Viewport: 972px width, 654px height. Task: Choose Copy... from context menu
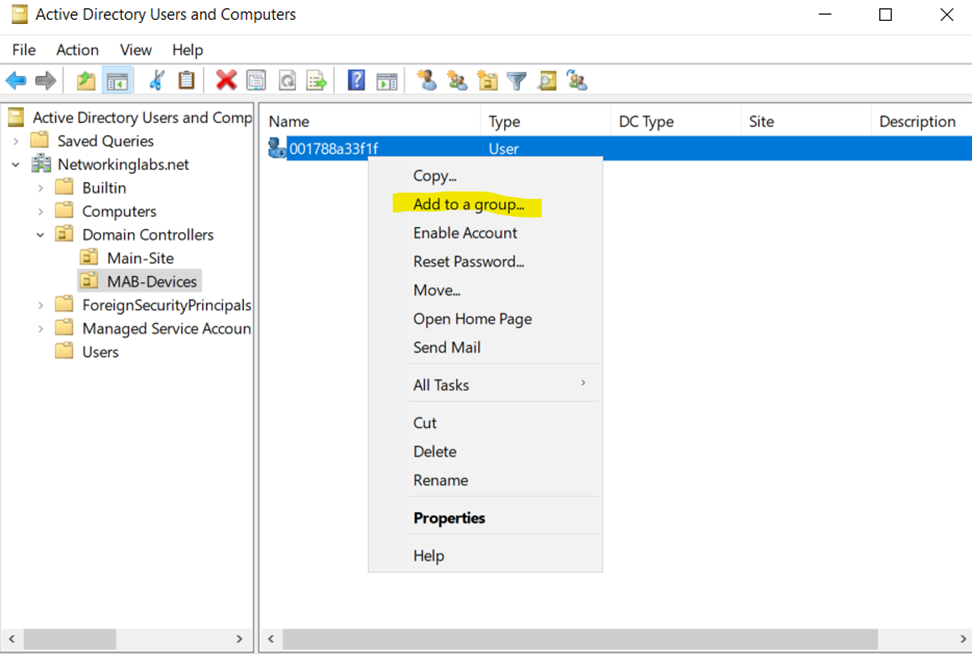tap(485, 175)
